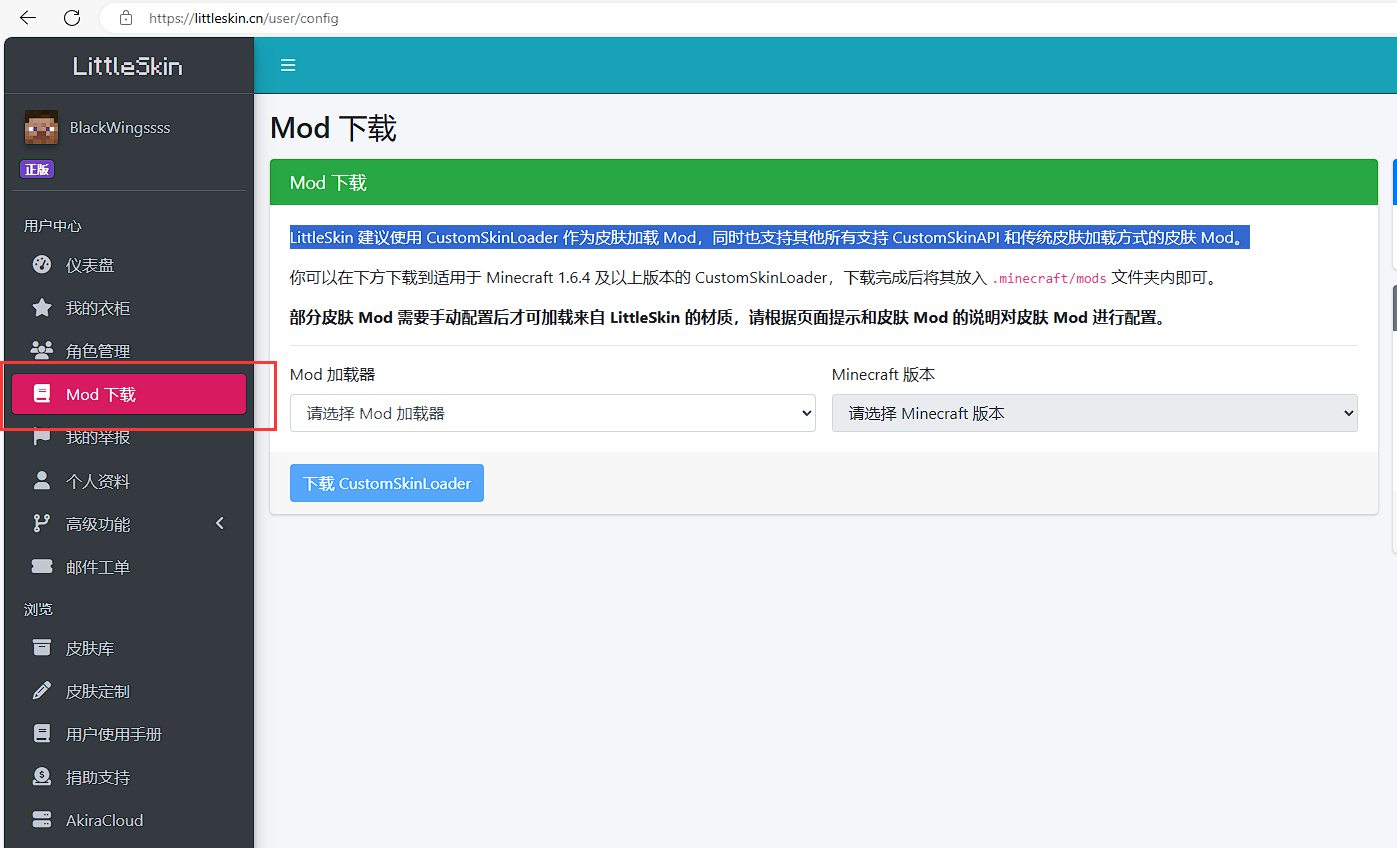Click the dashboard gauge icon (仪表盘)
The height and width of the screenshot is (848, 1397).
tap(41, 265)
